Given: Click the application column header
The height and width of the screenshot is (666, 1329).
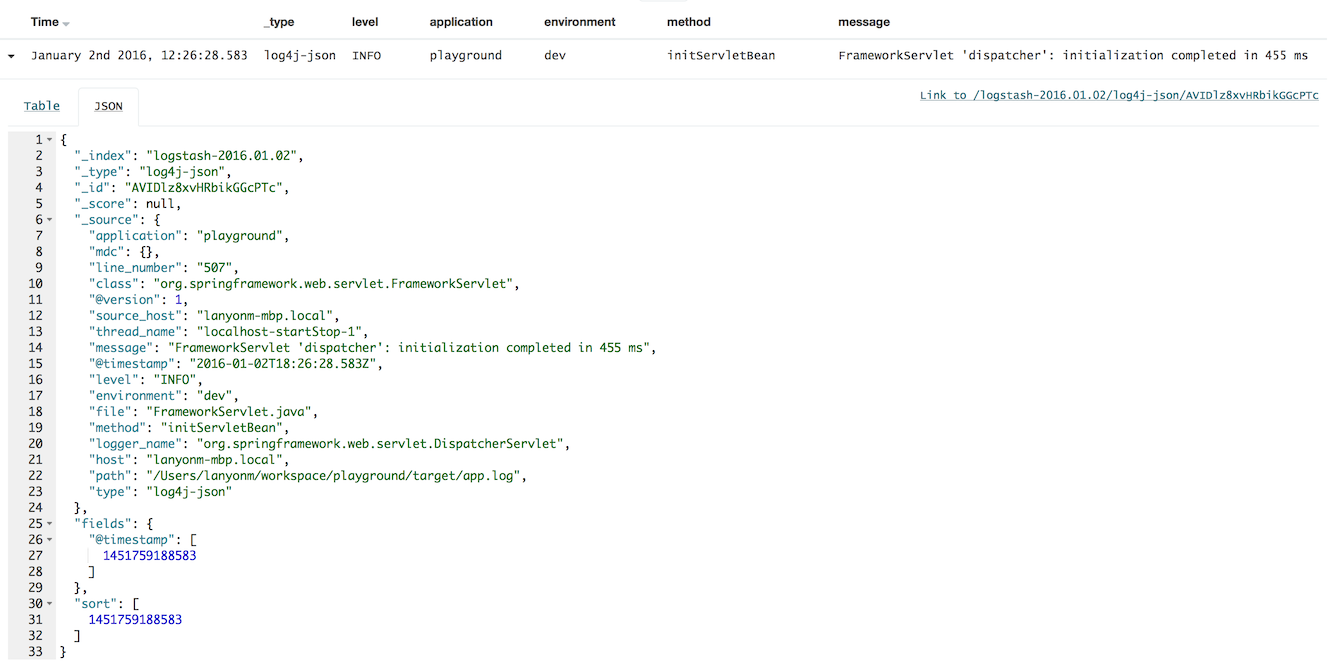Looking at the screenshot, I should tap(460, 21).
